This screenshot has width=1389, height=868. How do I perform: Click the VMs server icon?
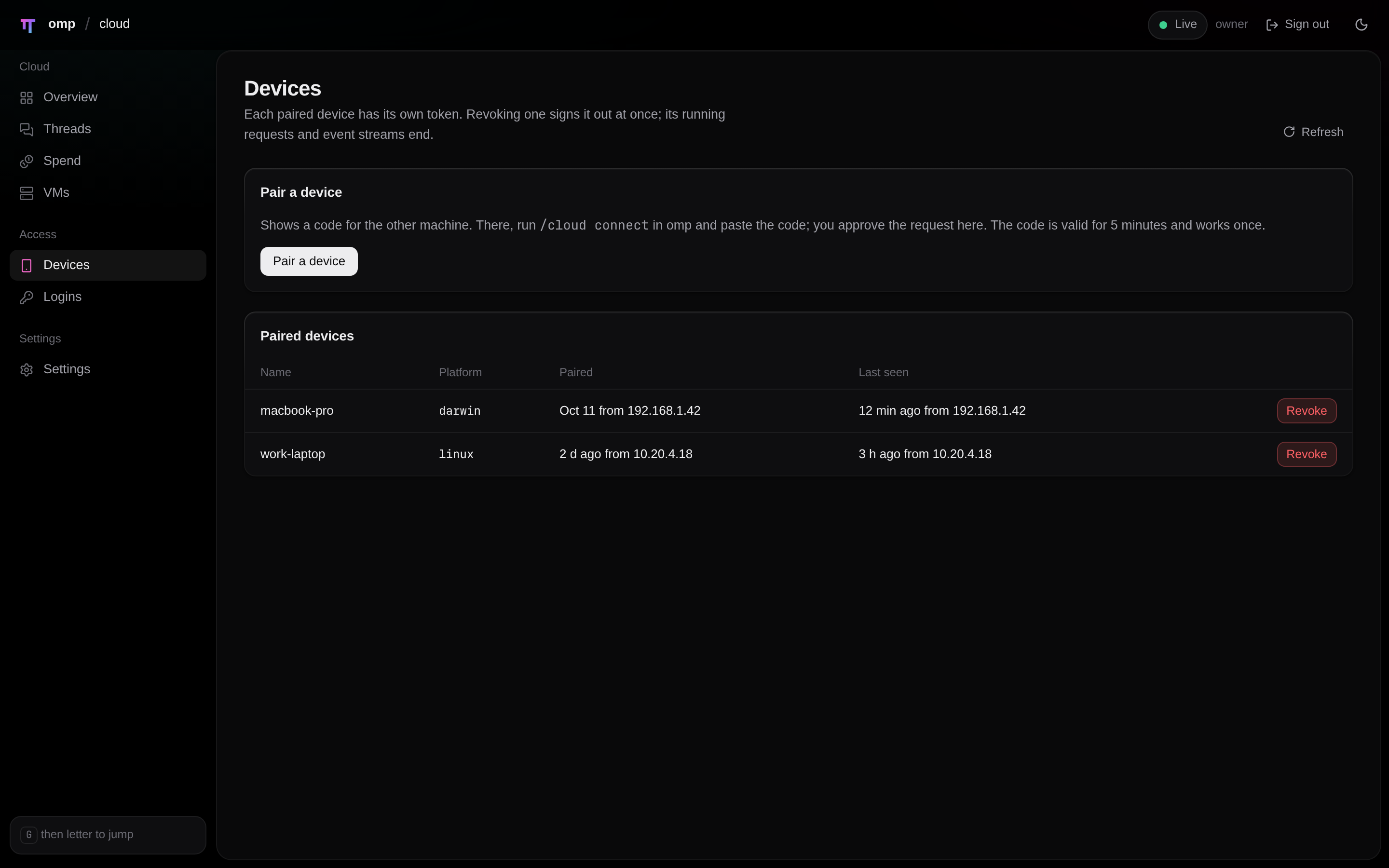point(27,193)
